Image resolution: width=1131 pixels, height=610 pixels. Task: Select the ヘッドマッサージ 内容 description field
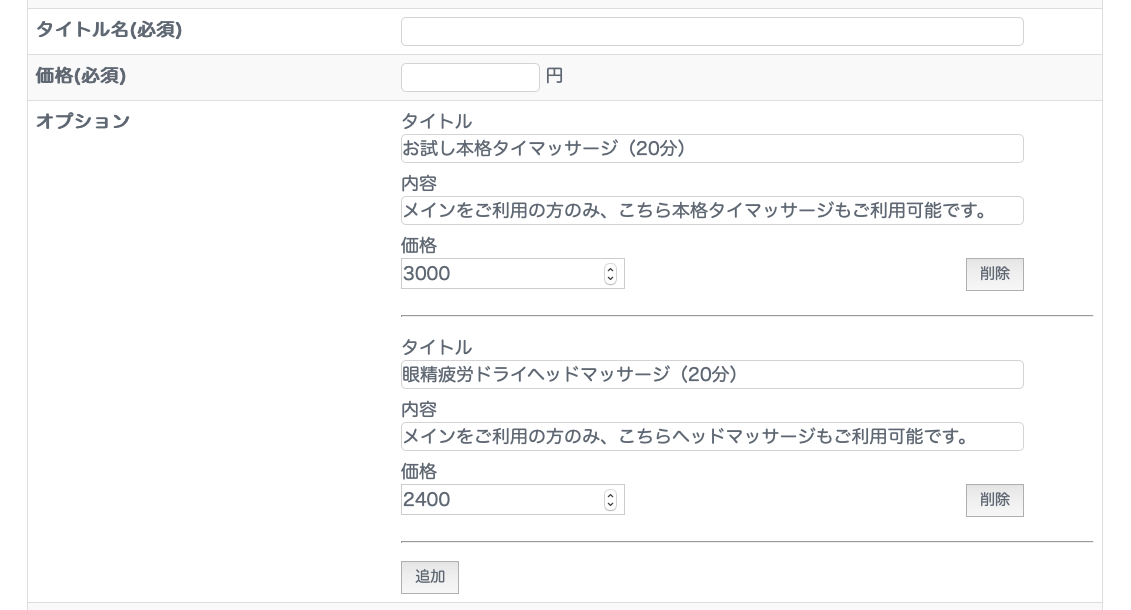[712, 437]
